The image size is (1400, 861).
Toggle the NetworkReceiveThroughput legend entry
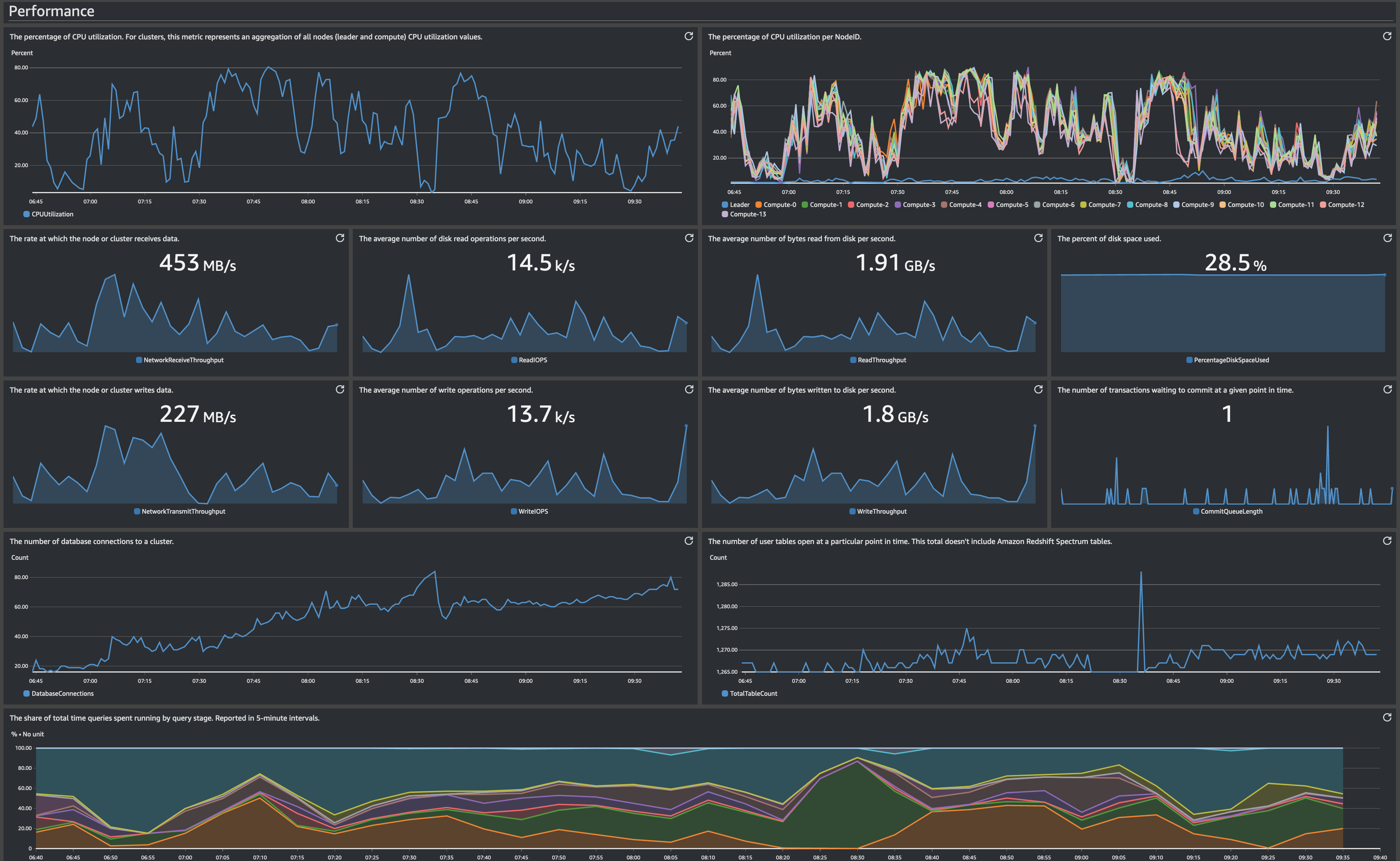coord(179,360)
